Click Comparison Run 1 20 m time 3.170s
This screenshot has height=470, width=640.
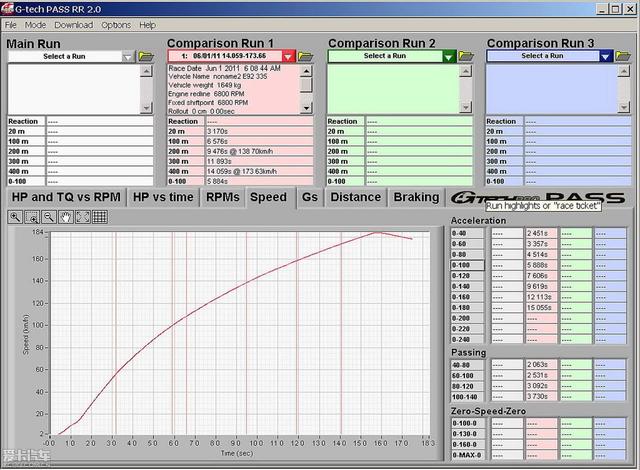pyautogui.click(x=259, y=131)
